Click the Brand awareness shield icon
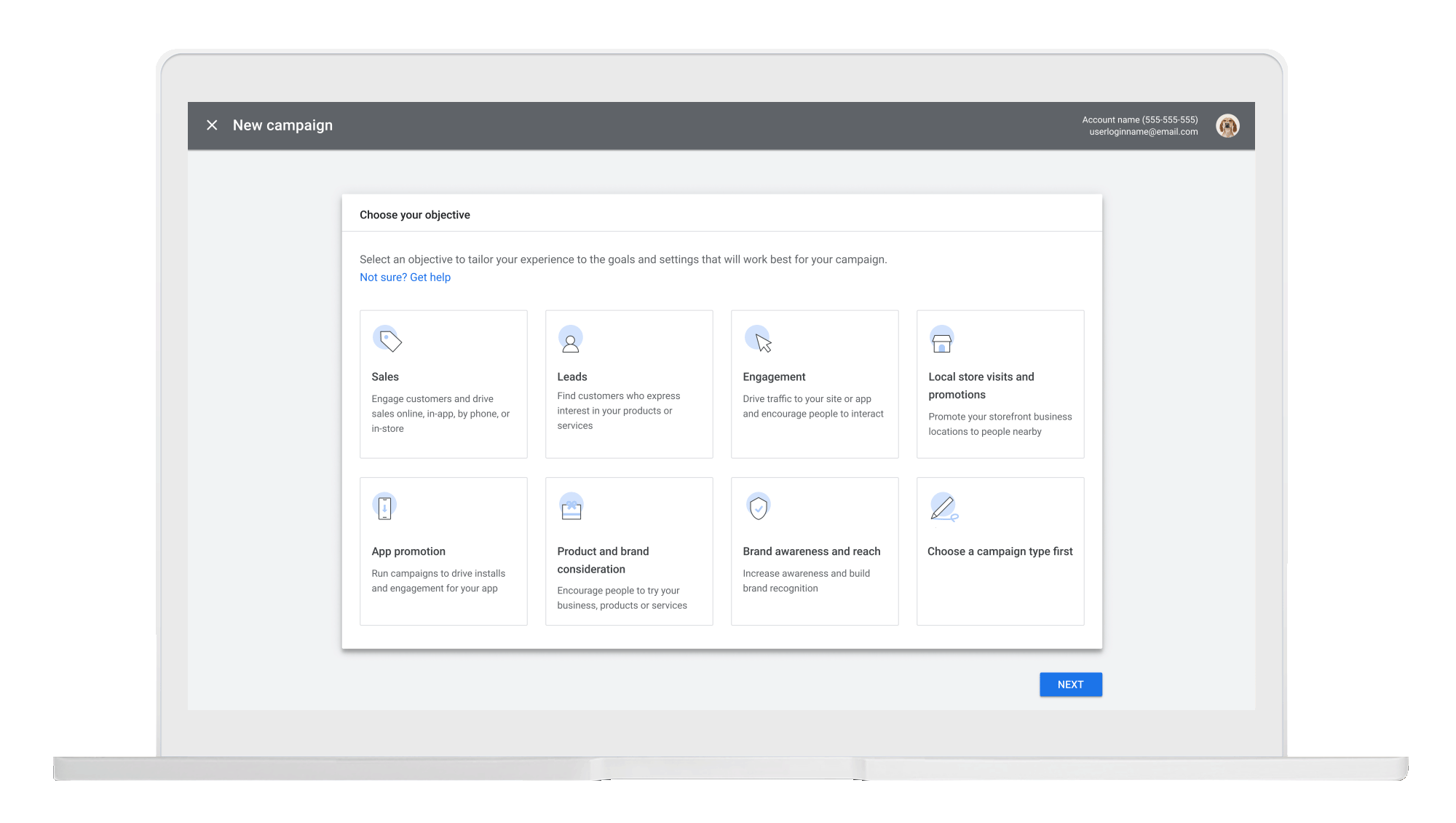Image resolution: width=1456 pixels, height=823 pixels. click(759, 507)
